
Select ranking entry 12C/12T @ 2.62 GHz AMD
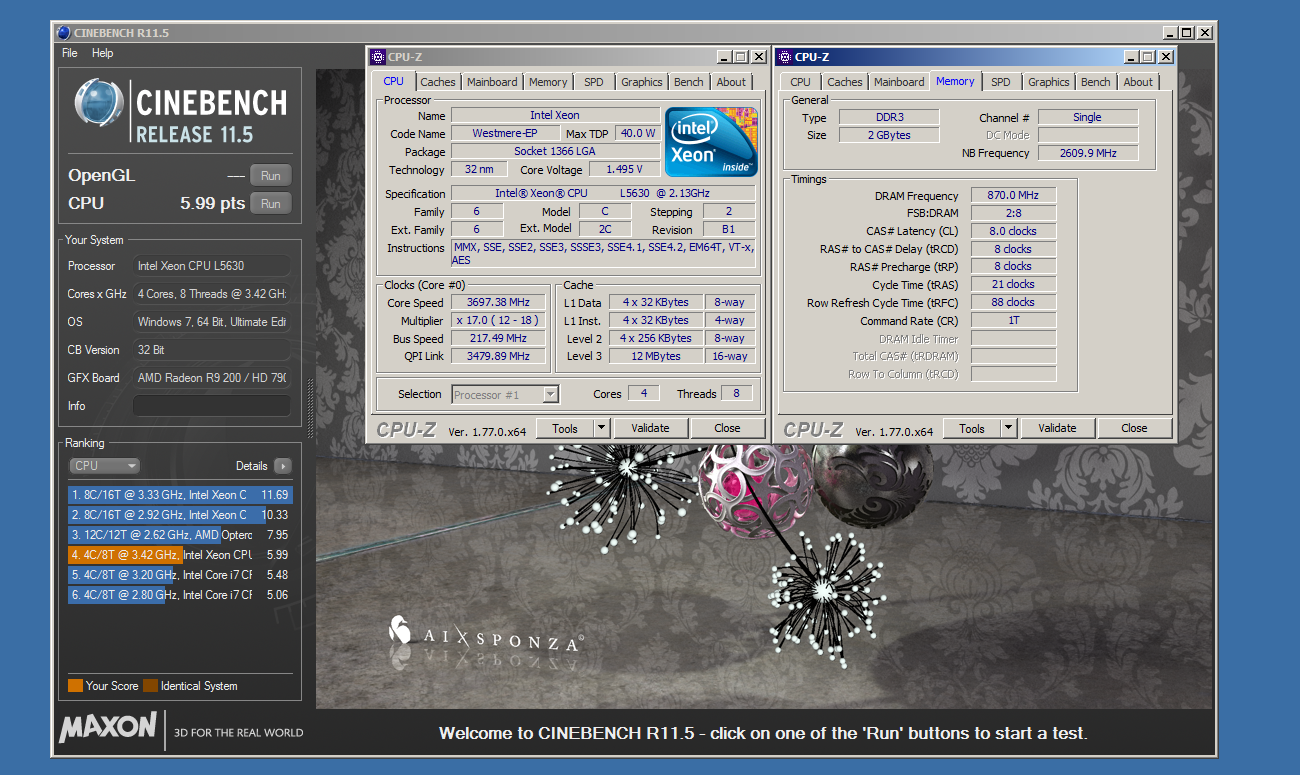pyautogui.click(x=179, y=535)
